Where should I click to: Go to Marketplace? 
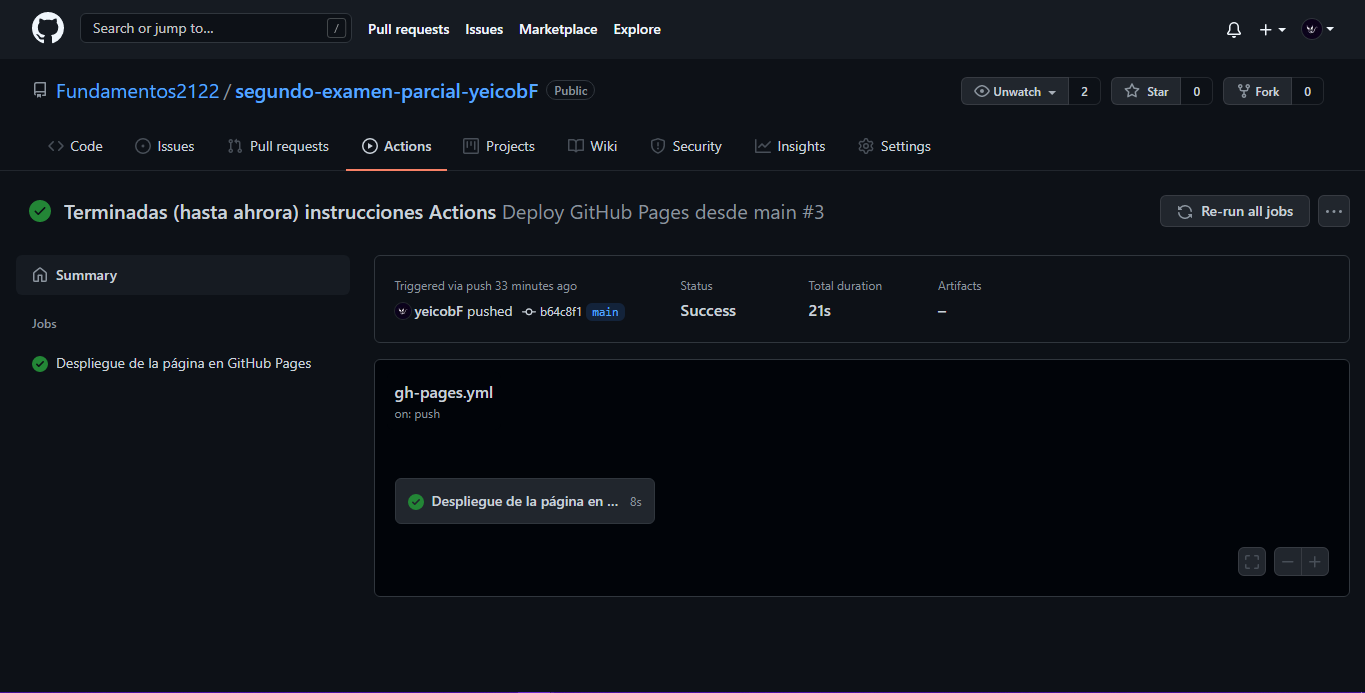[x=558, y=29]
